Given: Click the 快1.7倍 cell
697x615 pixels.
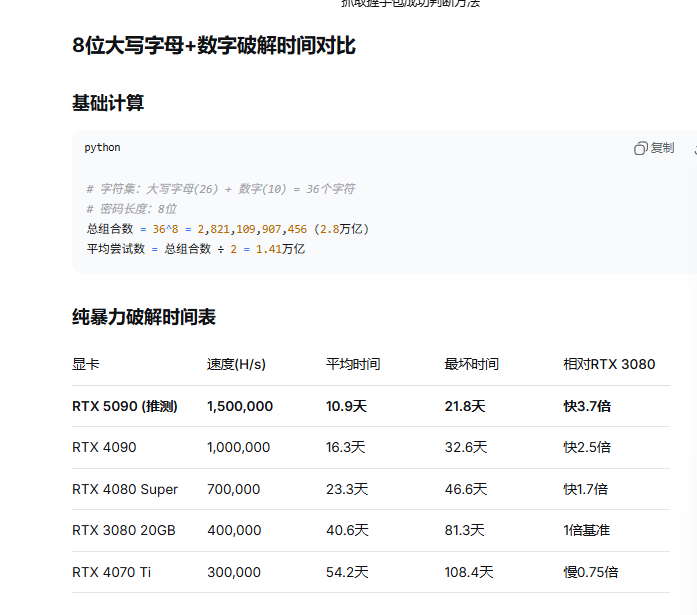Looking at the screenshot, I should 585,489.
